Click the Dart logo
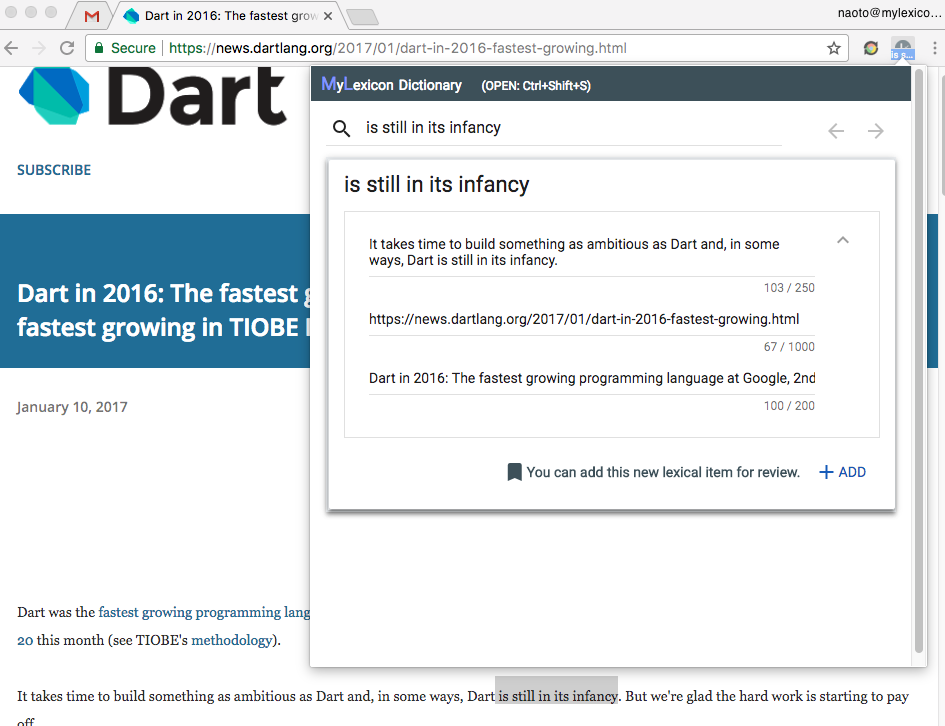The image size is (945, 726). (152, 96)
